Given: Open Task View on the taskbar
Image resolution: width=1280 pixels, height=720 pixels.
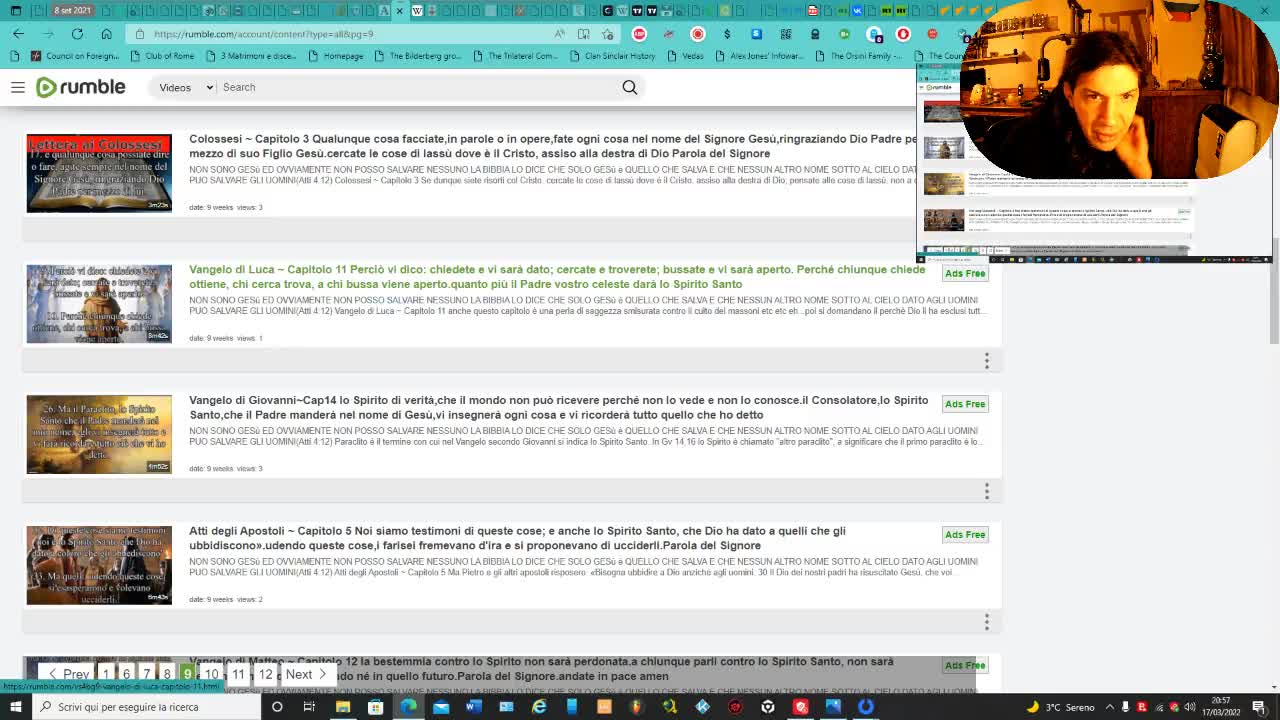Looking at the screenshot, I should click(309, 707).
